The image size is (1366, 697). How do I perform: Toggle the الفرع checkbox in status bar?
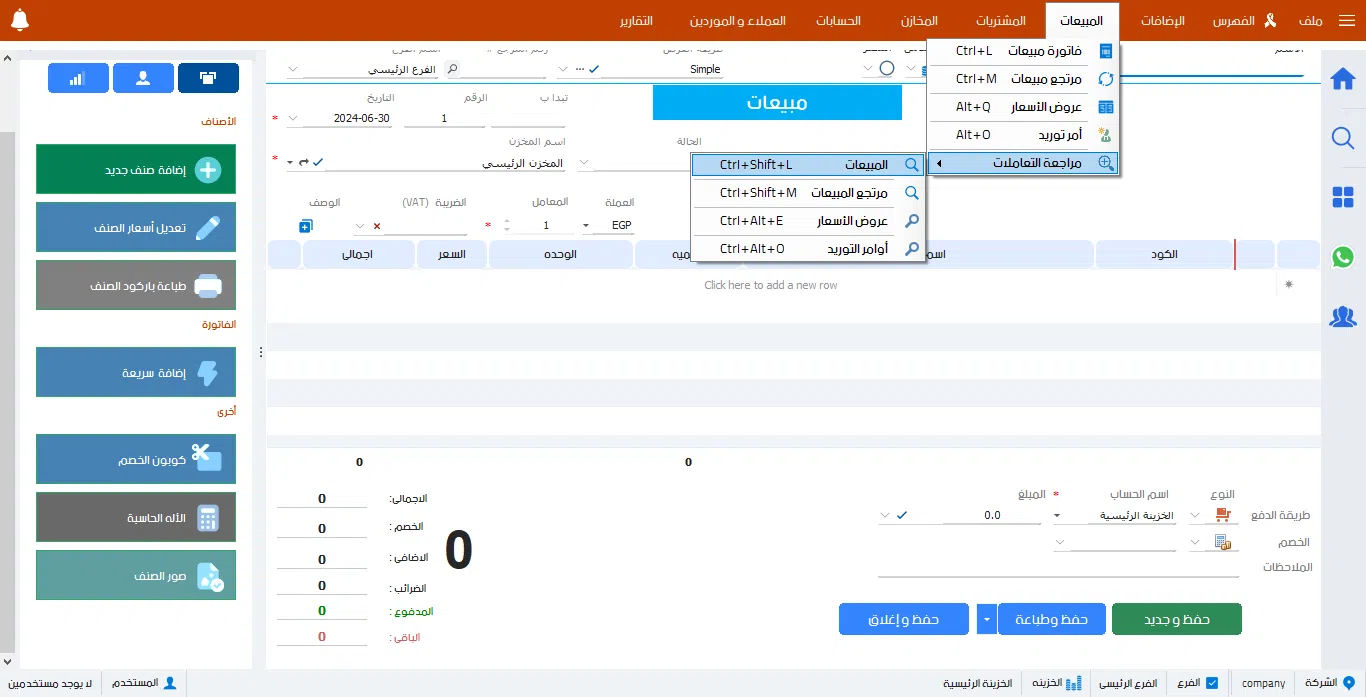point(1212,683)
